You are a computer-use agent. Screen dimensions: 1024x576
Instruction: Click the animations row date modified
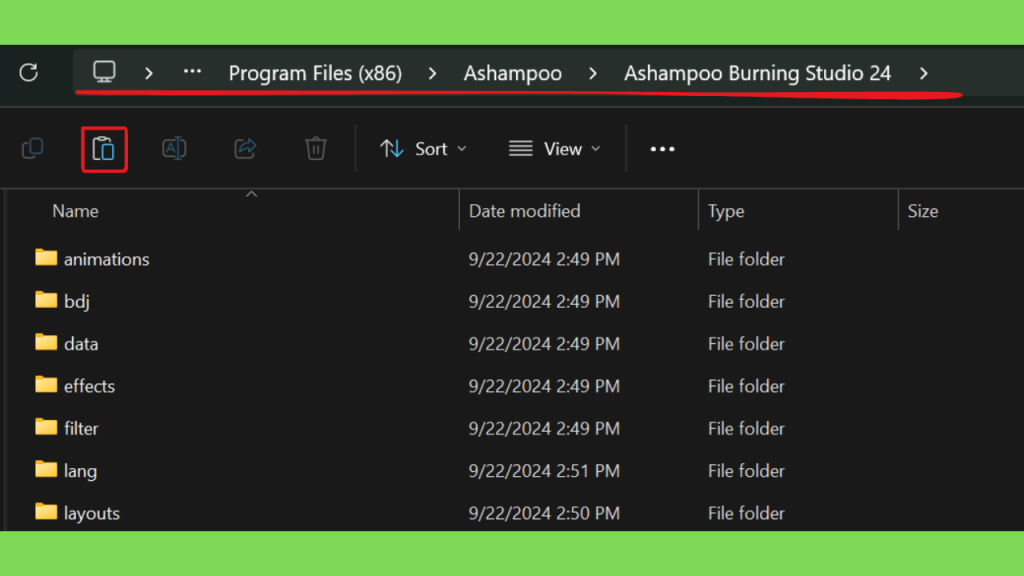[544, 259]
